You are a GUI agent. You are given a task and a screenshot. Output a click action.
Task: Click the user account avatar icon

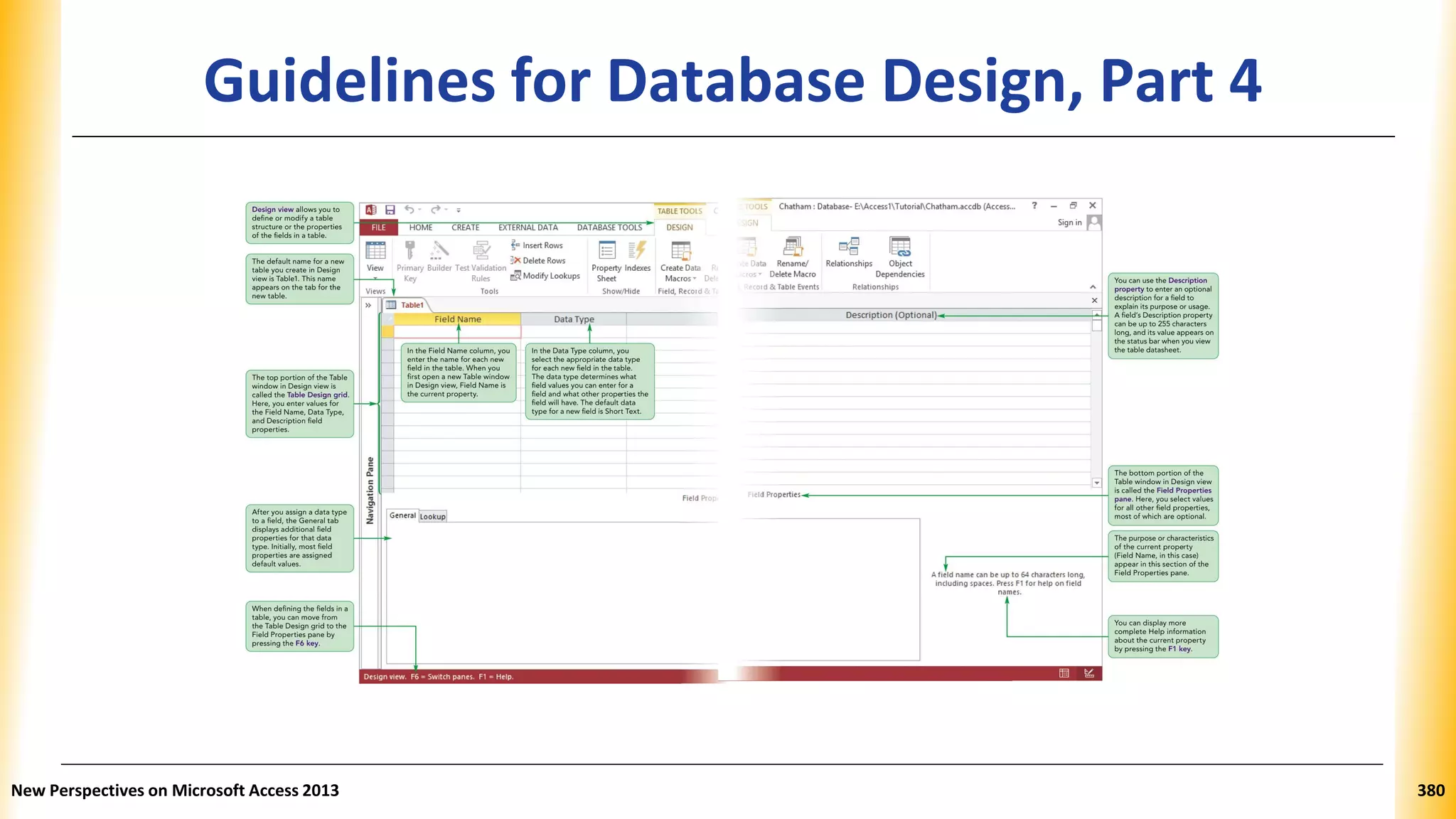(1095, 223)
